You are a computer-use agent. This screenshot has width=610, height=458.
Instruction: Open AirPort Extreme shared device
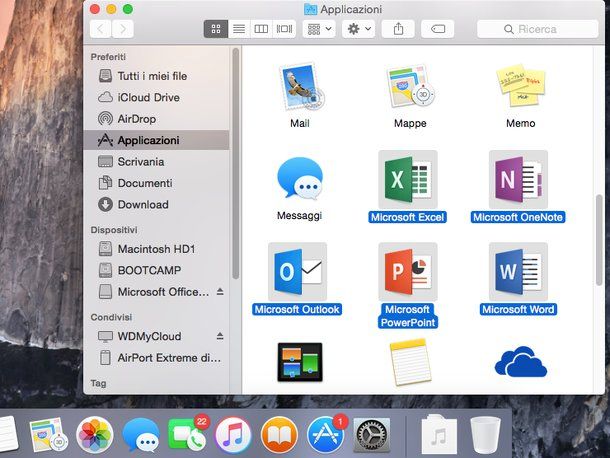click(156, 358)
